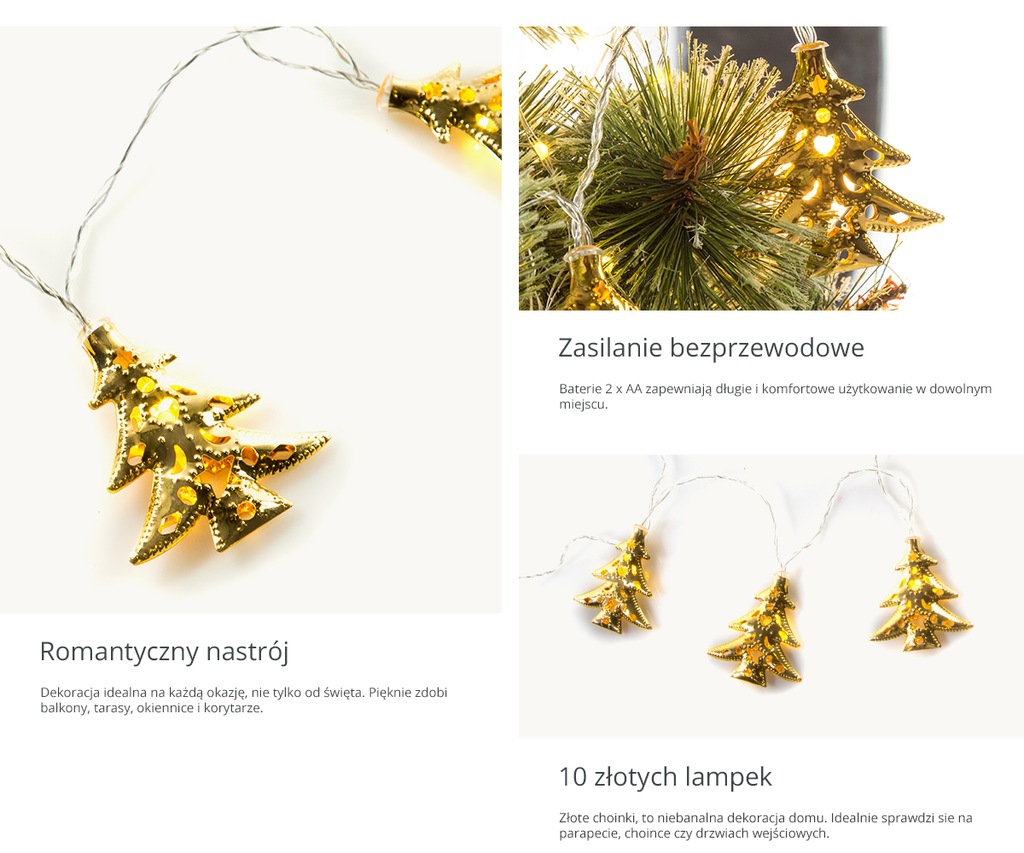
Task: Select the Romantyczny nastrój heading
Action: click(x=164, y=651)
